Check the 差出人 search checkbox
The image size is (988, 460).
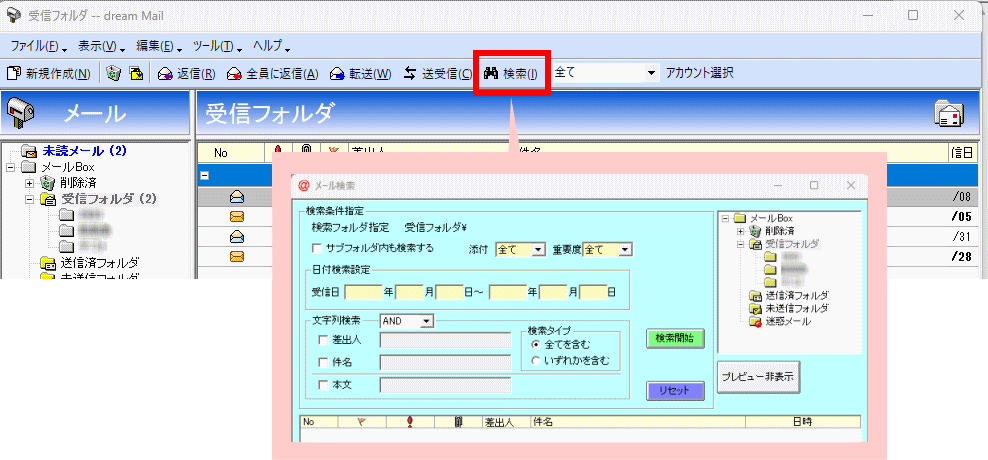pos(322,340)
